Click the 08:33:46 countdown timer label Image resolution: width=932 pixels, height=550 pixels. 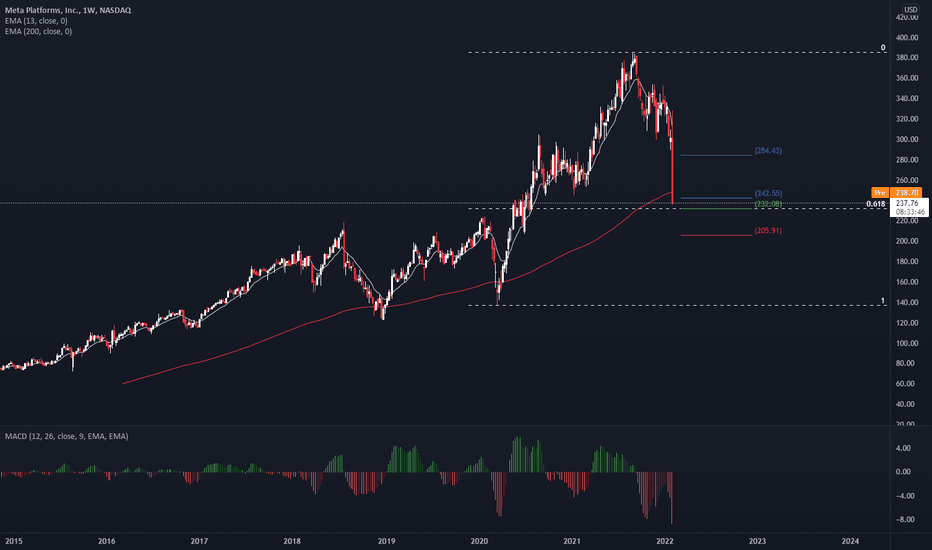click(910, 212)
